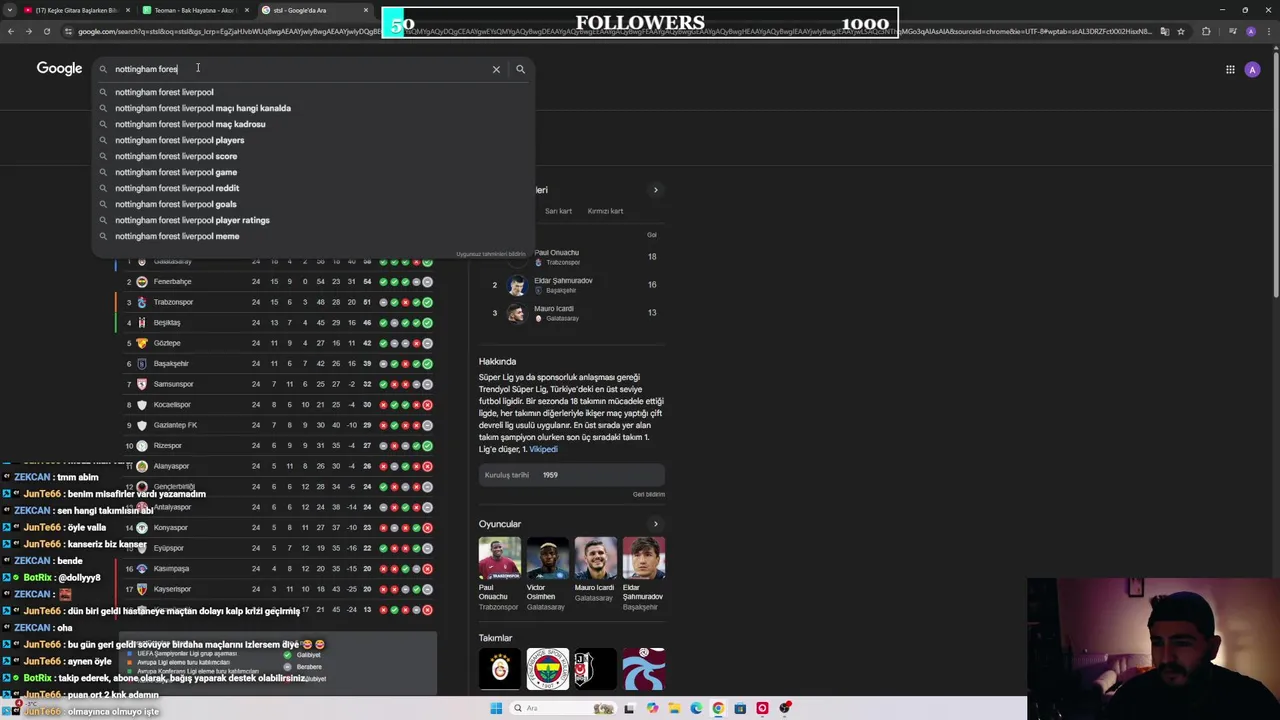Screen dimensions: 1280x720
Task: Launch Copilot from the taskbar
Action: click(x=652, y=708)
